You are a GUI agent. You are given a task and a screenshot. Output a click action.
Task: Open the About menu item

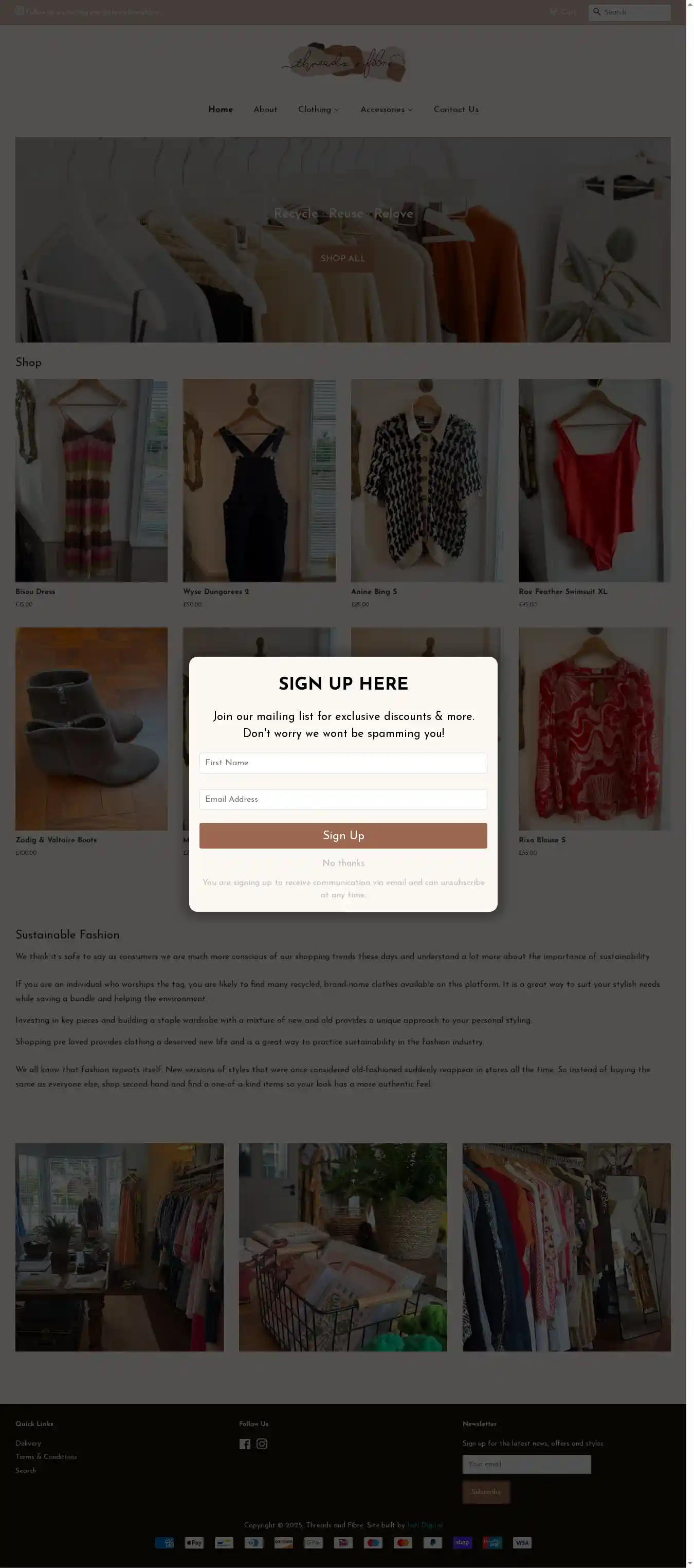[265, 110]
